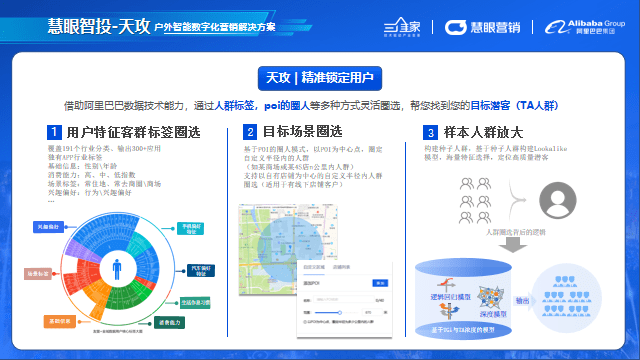Click the blue circle on the map
This screenshot has height=360, width=640.
pos(290,249)
